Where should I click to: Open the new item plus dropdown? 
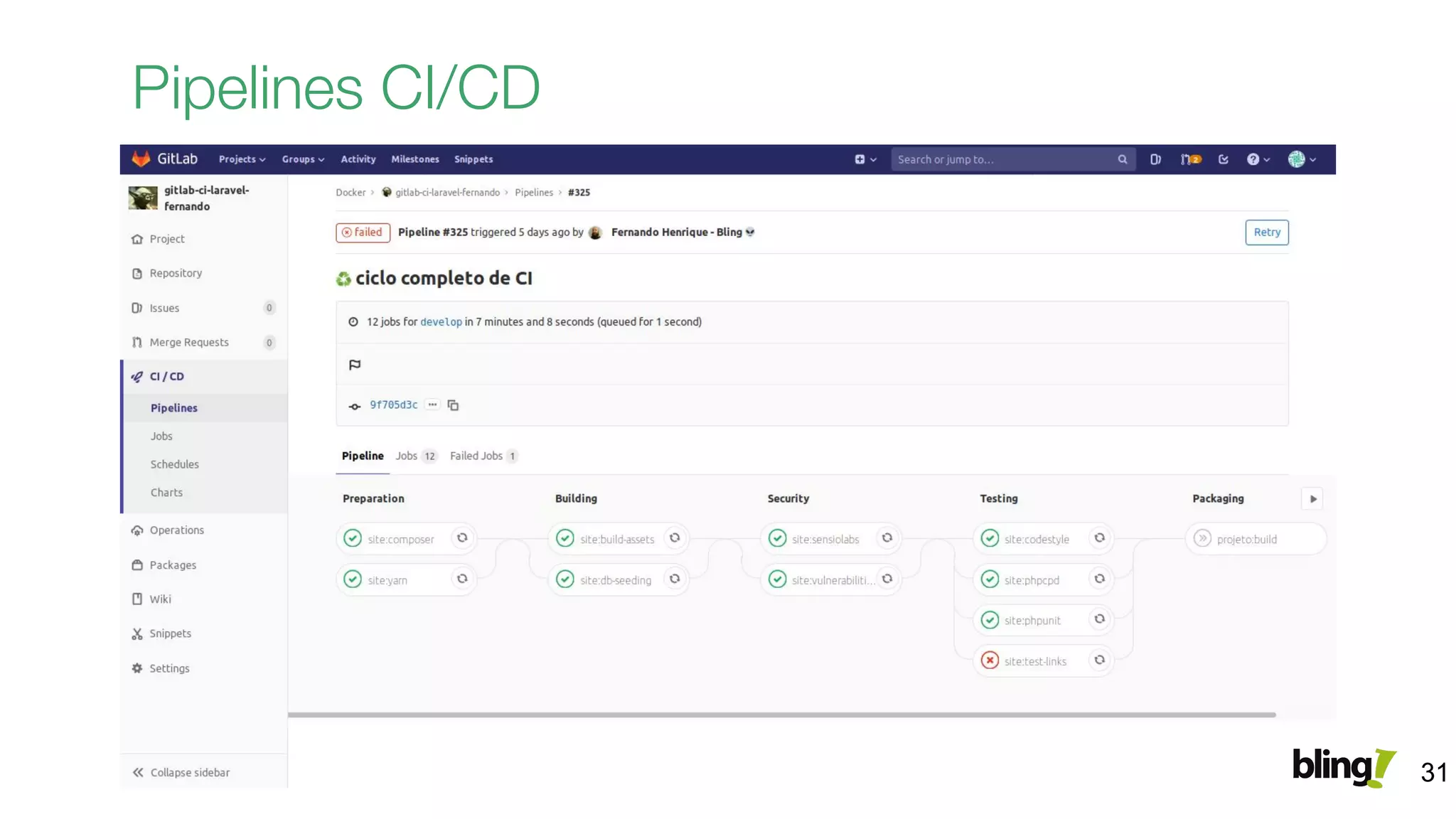(x=865, y=159)
